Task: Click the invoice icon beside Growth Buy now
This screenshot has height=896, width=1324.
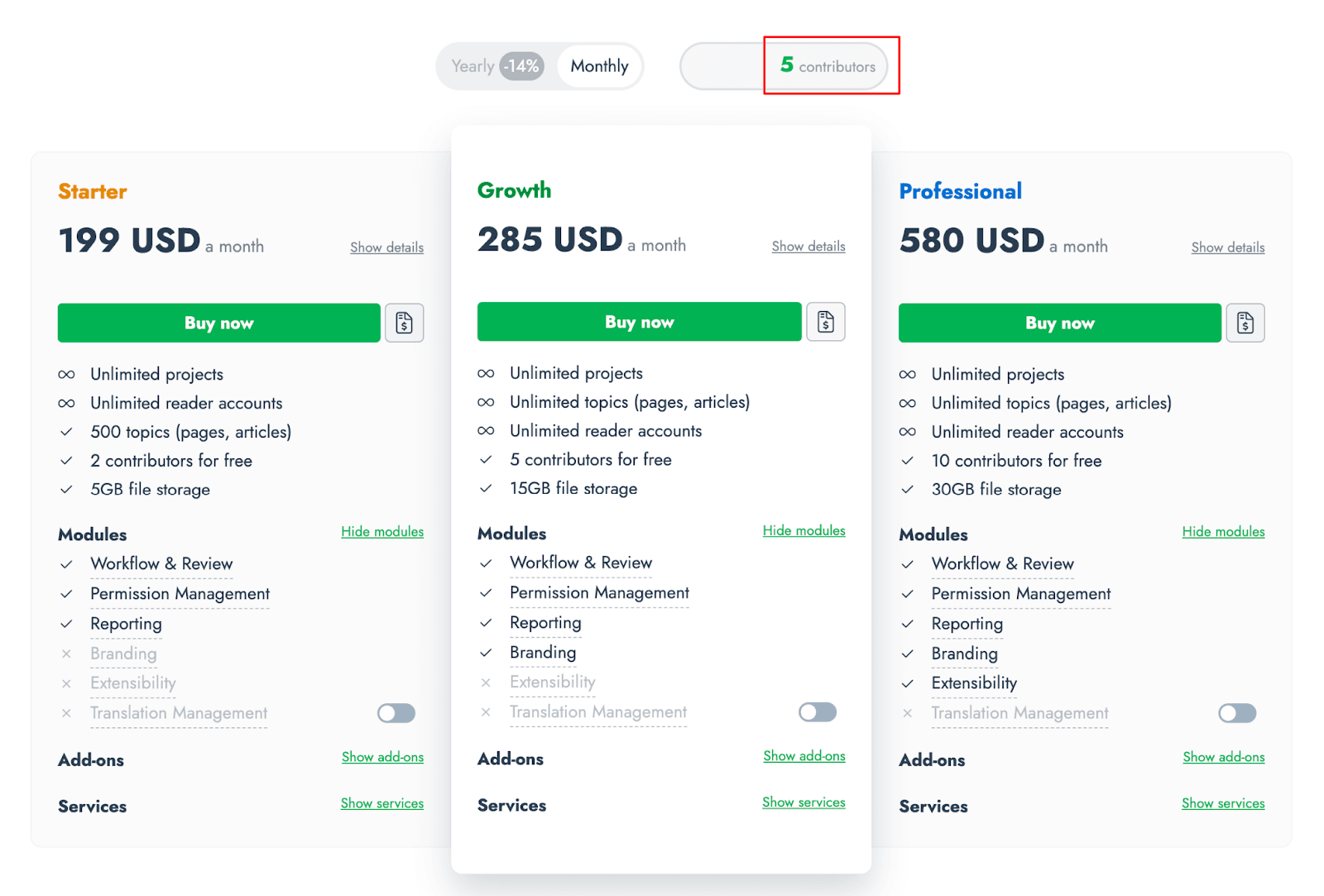Action: pos(825,322)
